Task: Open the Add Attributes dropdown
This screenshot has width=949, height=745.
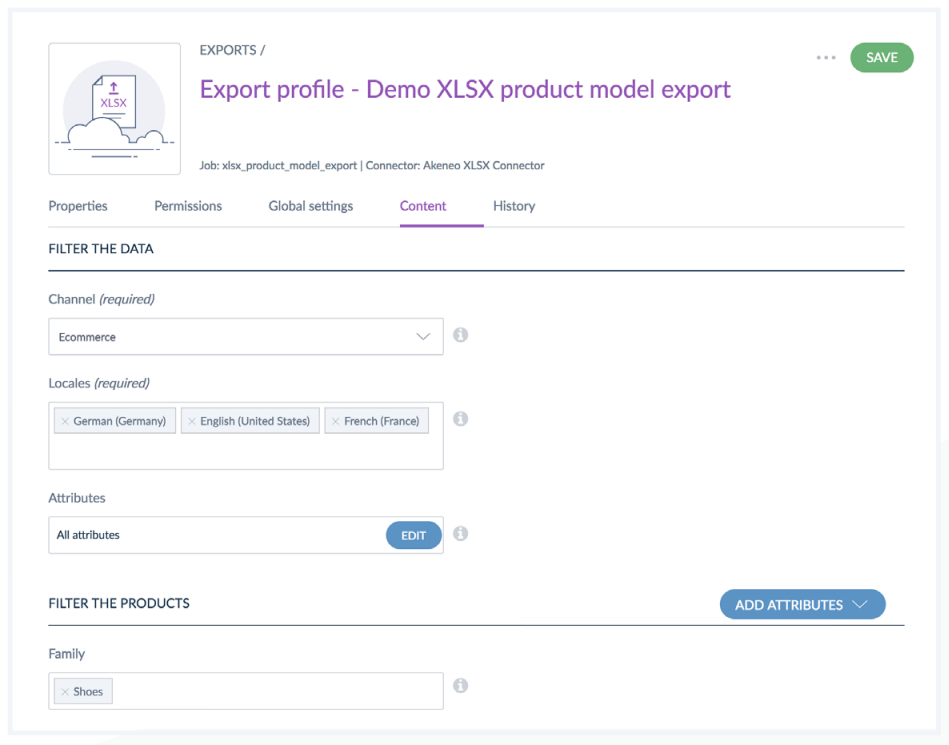Action: pyautogui.click(x=802, y=605)
